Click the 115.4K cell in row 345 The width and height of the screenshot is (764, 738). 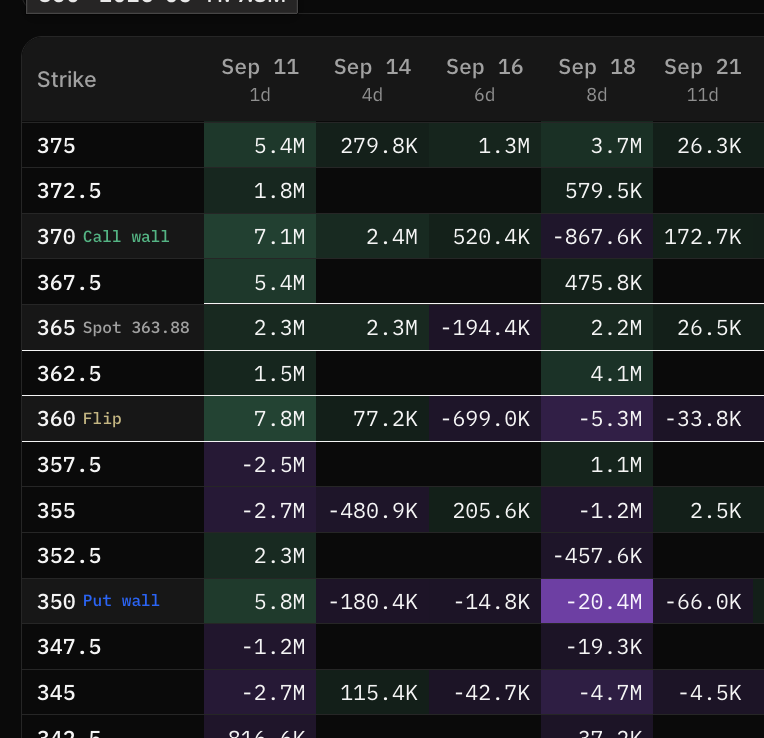[x=373, y=693]
